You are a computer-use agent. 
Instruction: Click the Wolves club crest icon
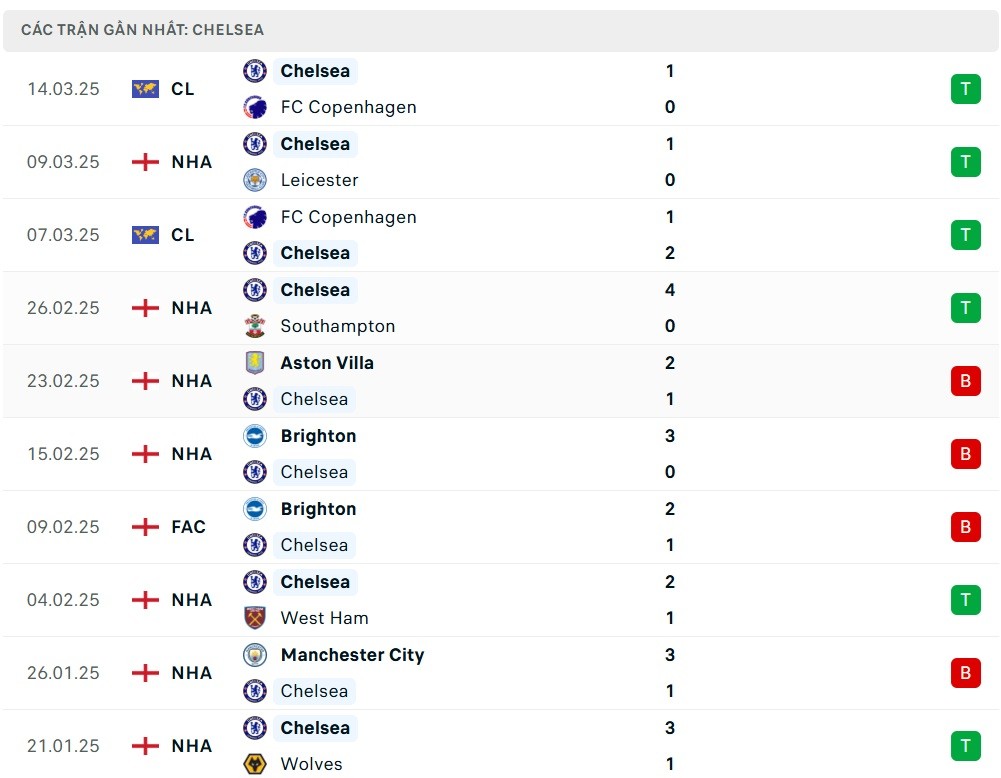(255, 764)
